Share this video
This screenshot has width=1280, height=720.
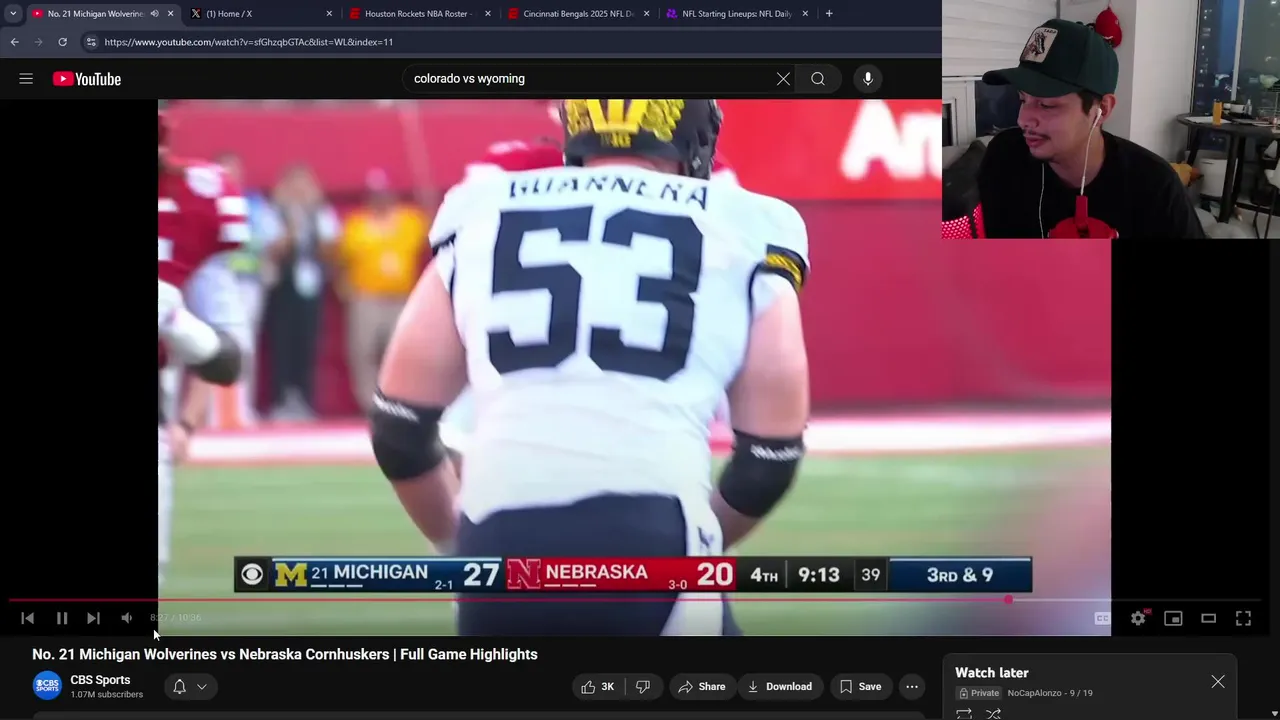point(701,687)
